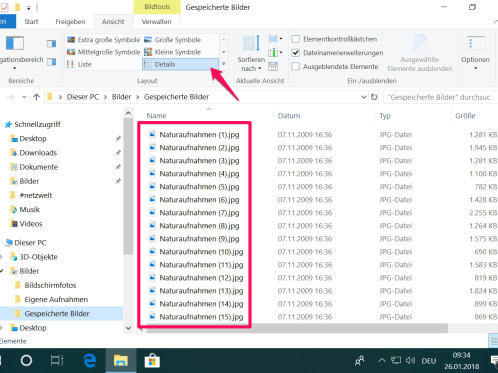Open the Verwalten ribbon tab

pos(156,22)
